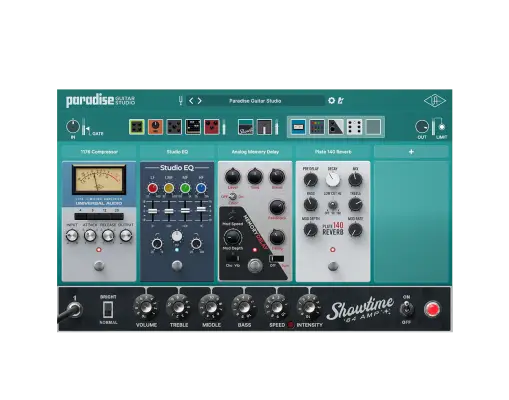Viewport: 509px width, 400px height.
Task: Click the OUT output level knob
Action: (x=422, y=127)
